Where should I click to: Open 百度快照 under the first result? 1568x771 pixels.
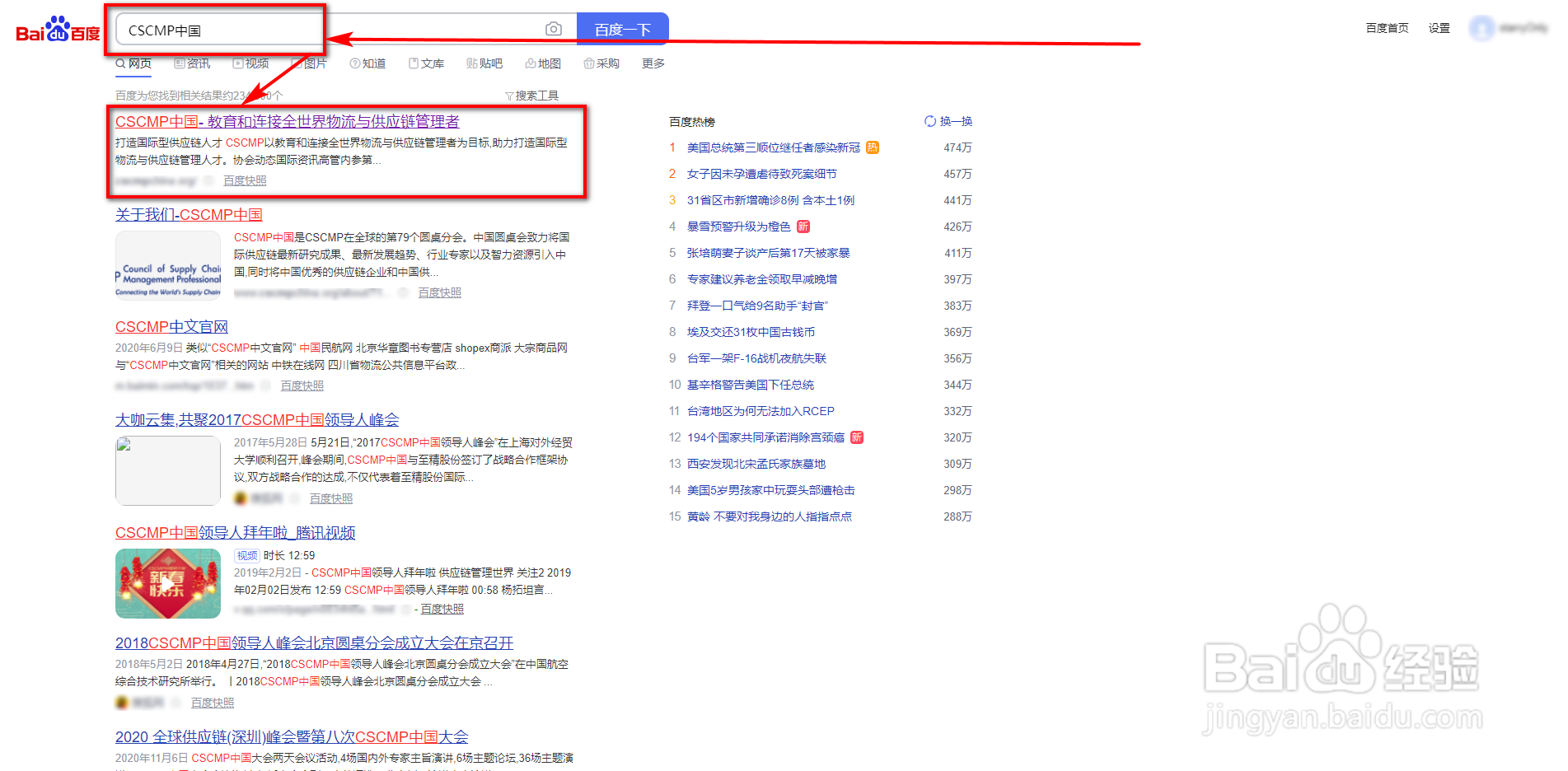point(245,180)
